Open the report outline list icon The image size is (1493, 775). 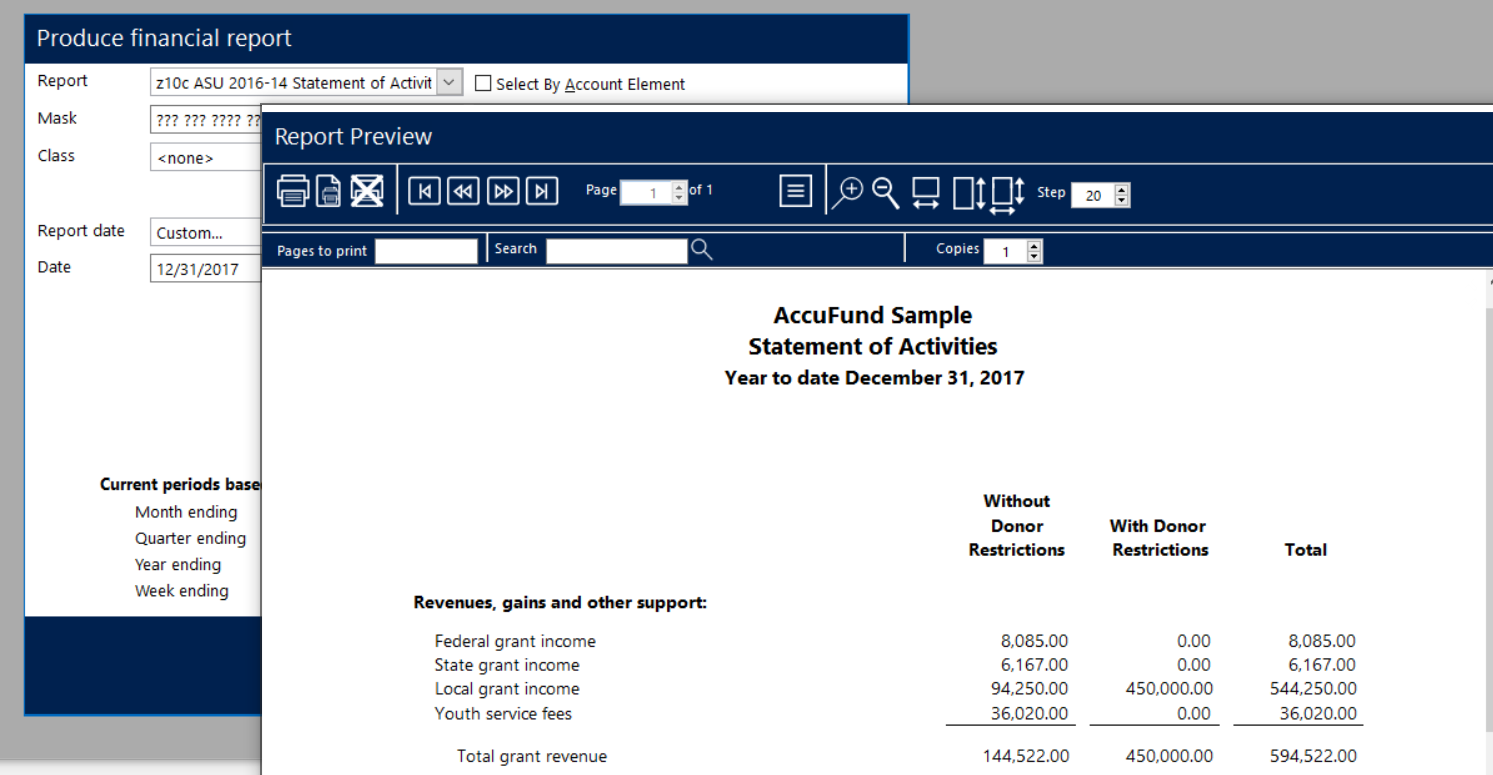click(795, 191)
